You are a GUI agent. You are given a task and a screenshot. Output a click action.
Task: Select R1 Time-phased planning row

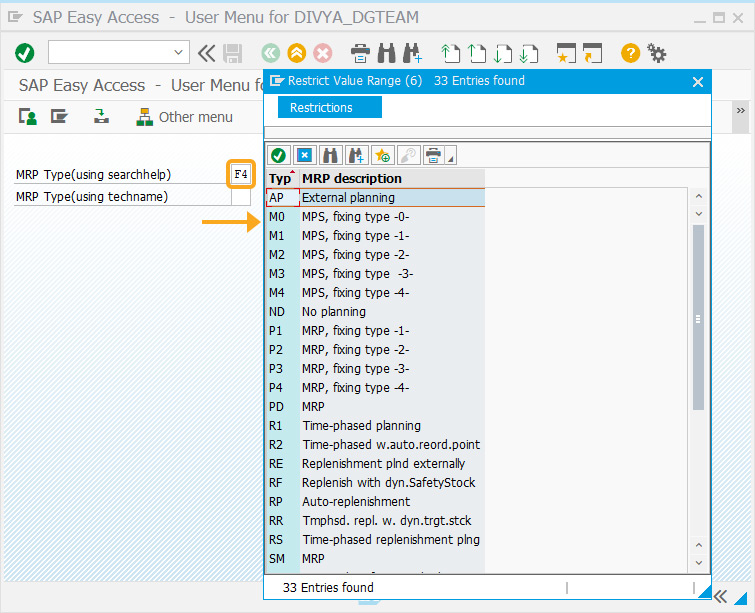[376, 426]
